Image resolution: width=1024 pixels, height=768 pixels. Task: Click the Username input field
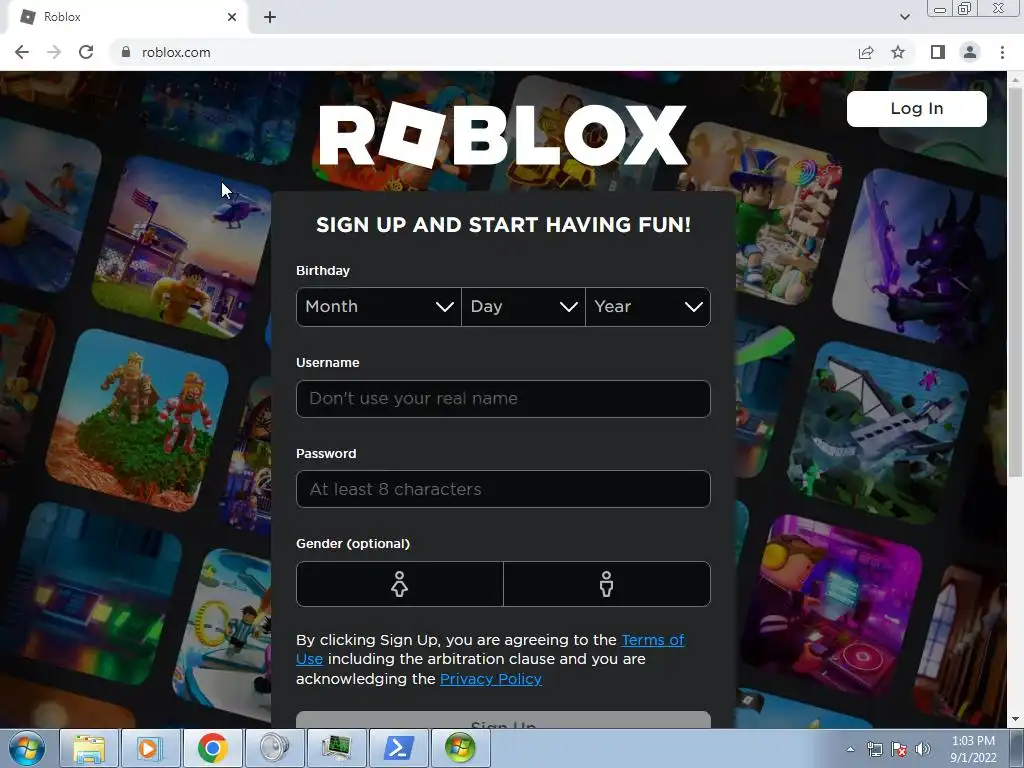(x=503, y=398)
